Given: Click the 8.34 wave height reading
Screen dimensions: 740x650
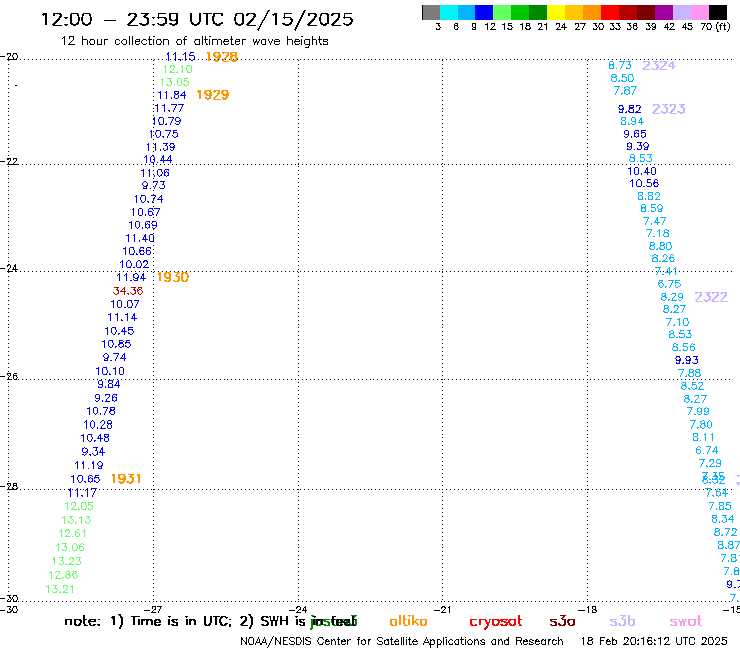Looking at the screenshot, I should (x=723, y=519).
